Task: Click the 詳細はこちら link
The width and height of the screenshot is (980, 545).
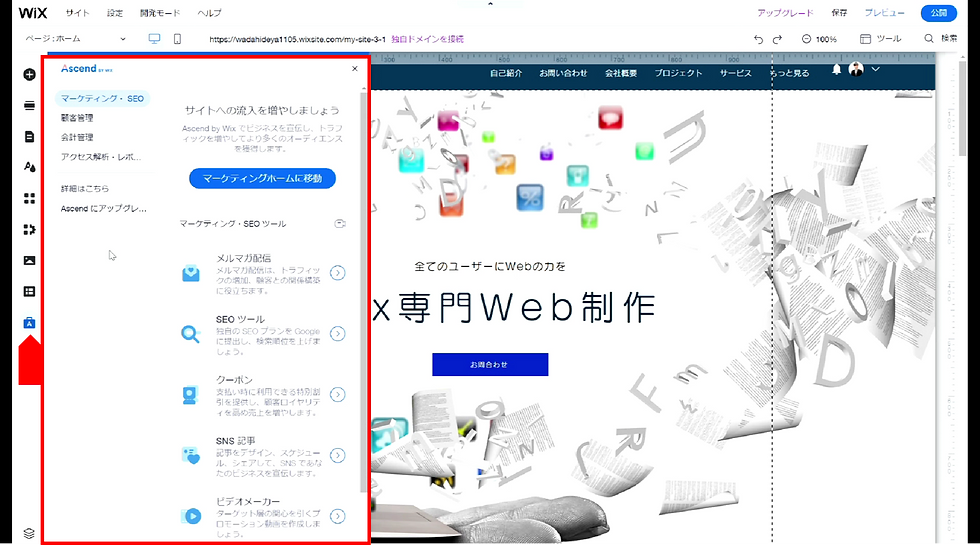Action: pos(84,188)
